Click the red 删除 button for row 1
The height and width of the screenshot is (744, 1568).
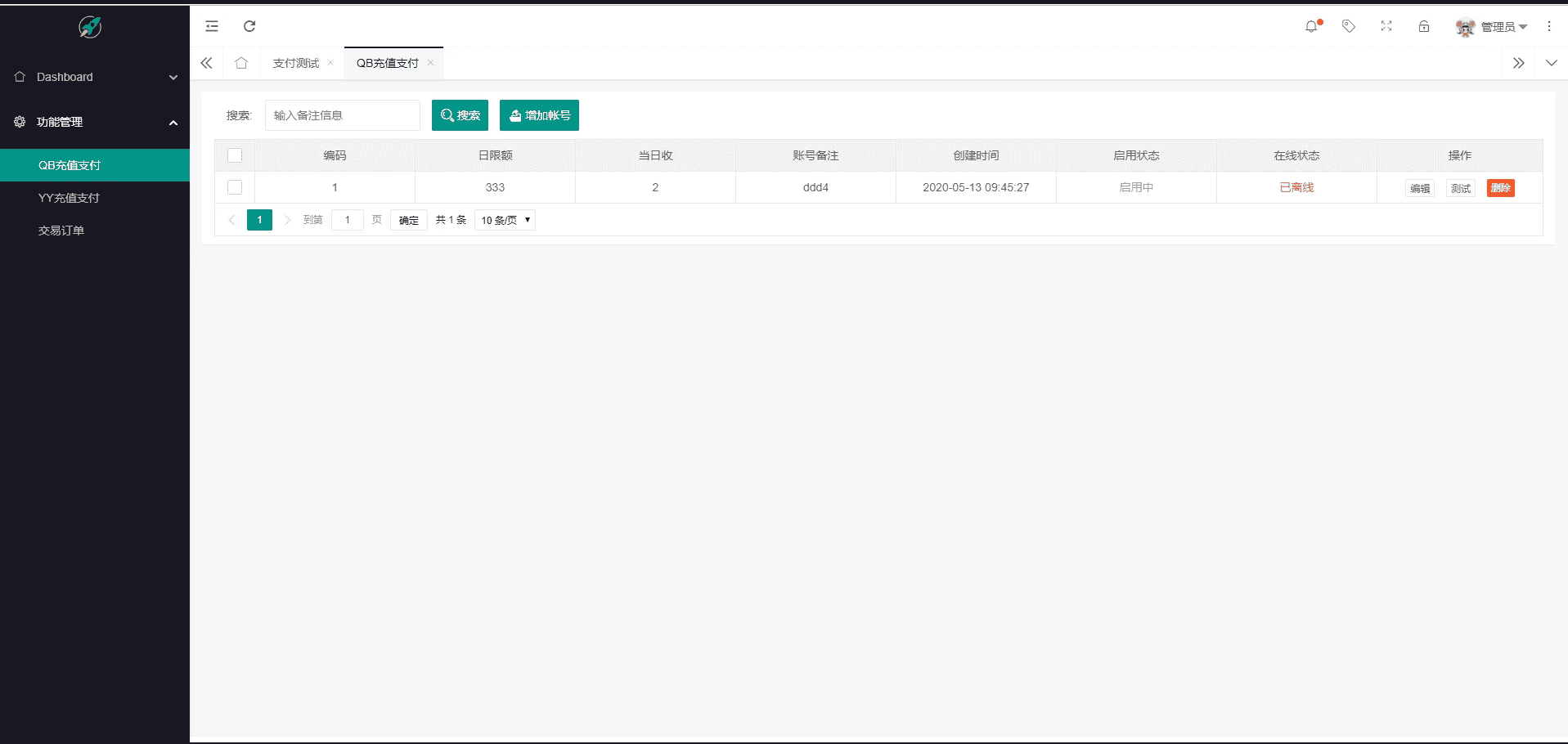coord(1500,188)
